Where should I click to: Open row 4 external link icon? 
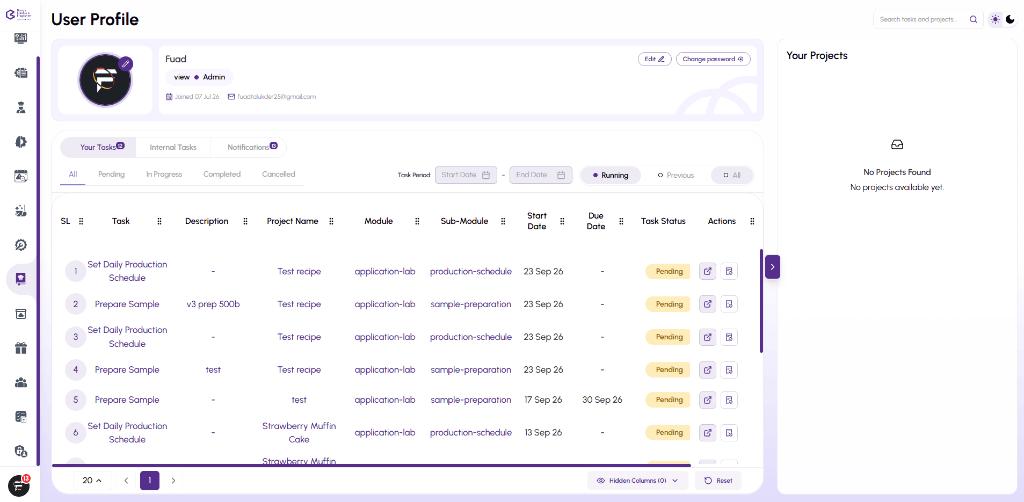coord(707,369)
